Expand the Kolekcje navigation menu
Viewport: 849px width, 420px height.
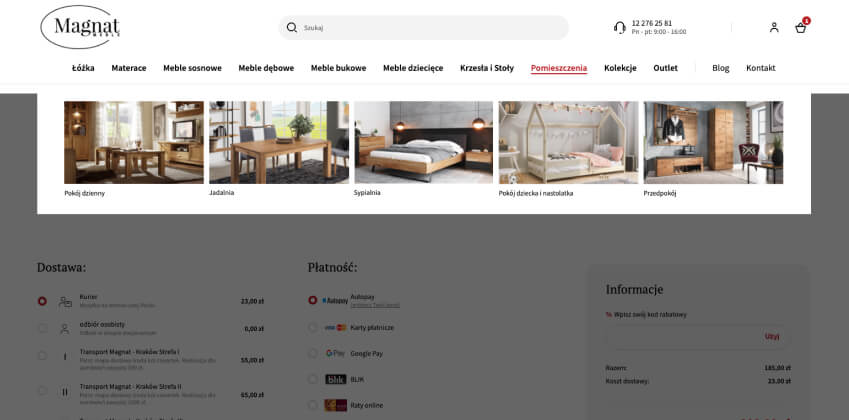tap(620, 68)
